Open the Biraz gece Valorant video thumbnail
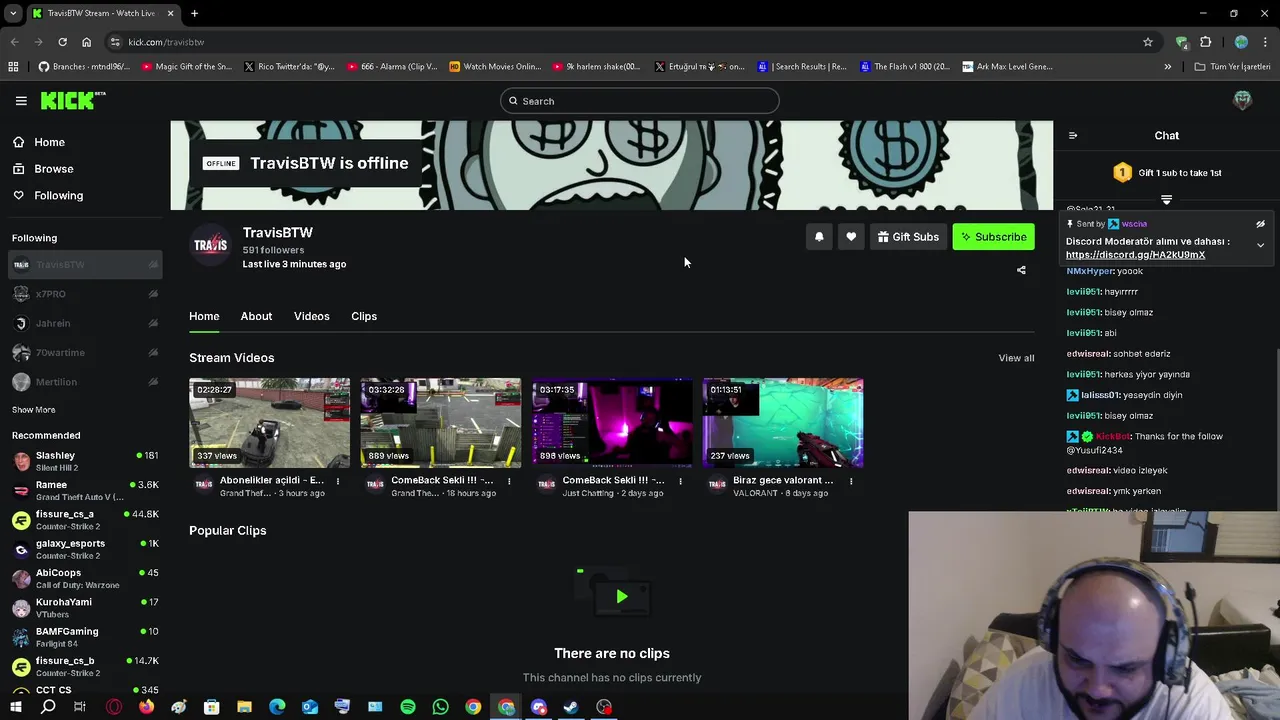Screen dimensions: 1280x720 [783, 423]
